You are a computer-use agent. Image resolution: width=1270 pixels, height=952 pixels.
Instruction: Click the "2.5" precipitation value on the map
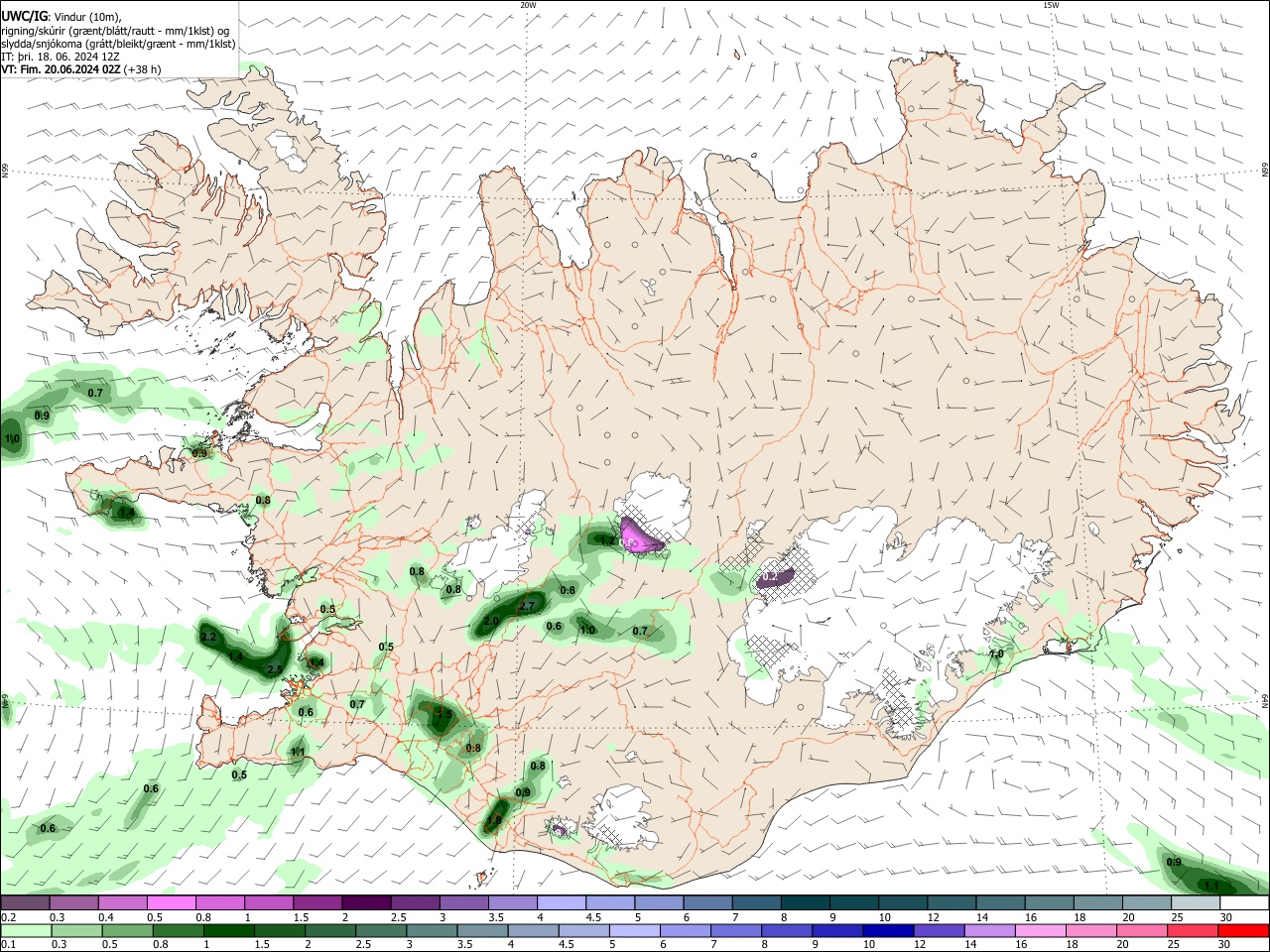coord(275,669)
